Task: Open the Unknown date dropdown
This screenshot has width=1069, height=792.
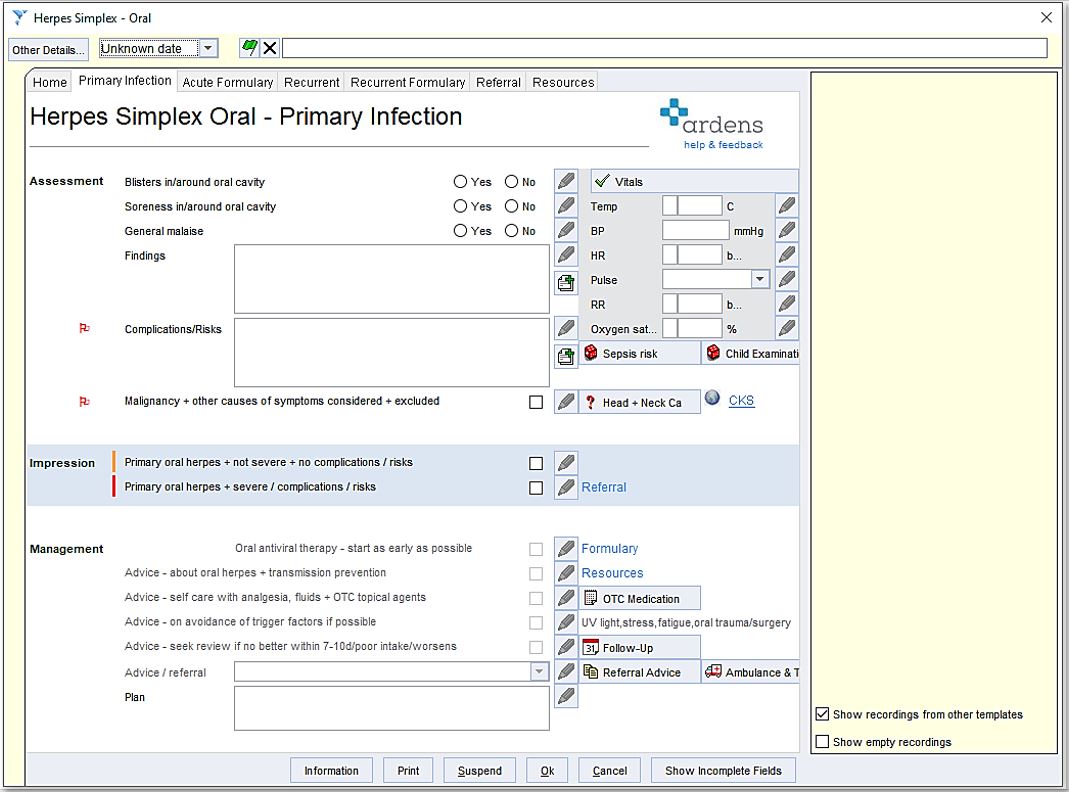Action: (209, 48)
